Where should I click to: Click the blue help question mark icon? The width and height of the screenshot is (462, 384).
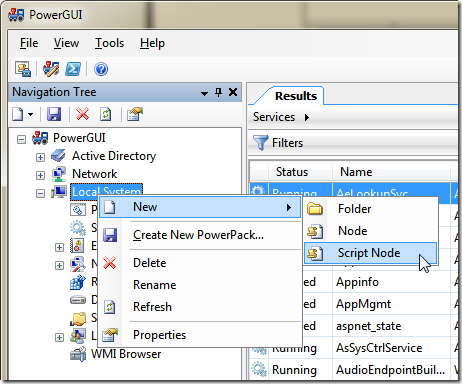coord(101,69)
